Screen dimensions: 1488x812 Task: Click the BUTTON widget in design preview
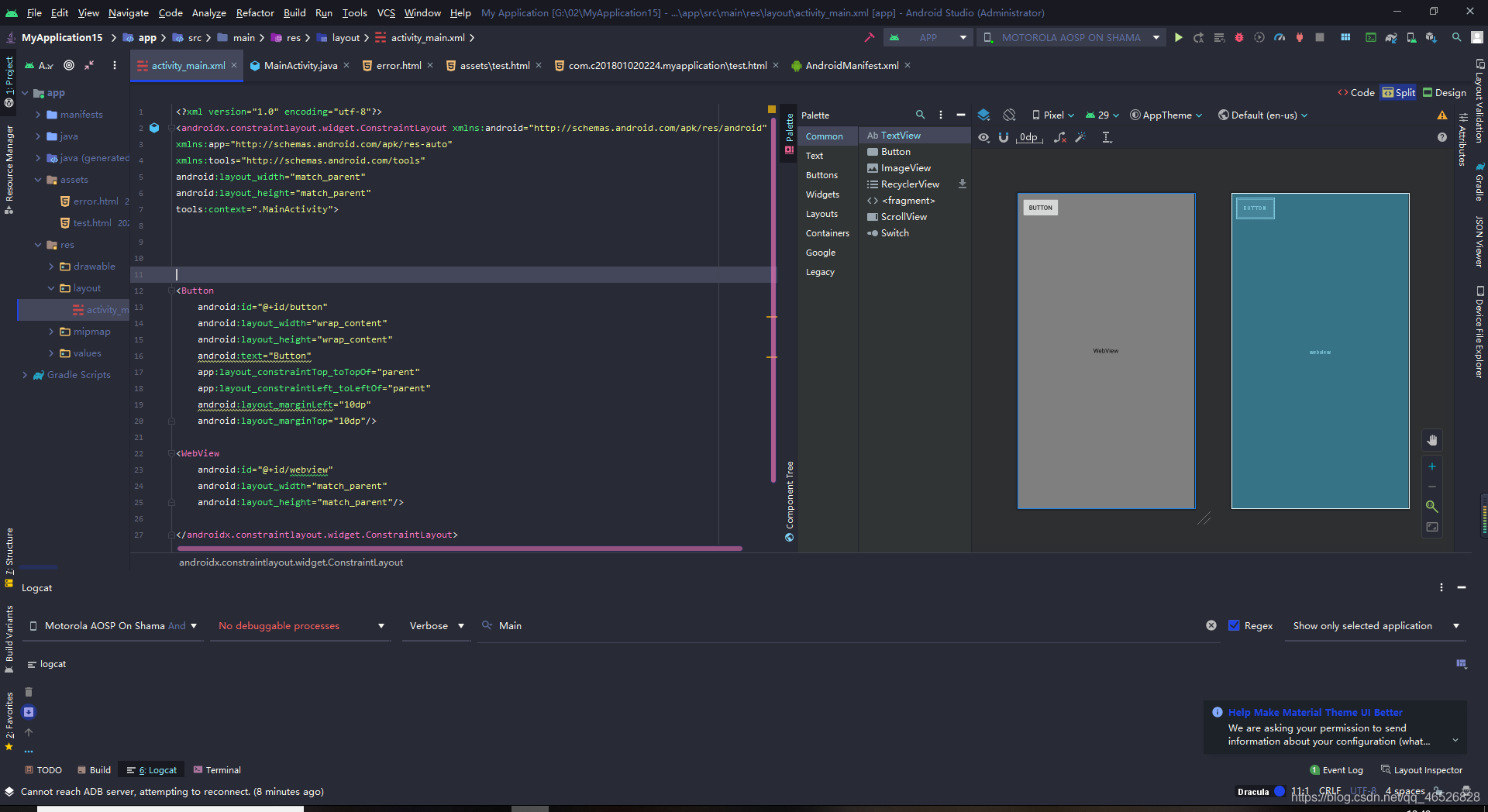click(x=1041, y=208)
